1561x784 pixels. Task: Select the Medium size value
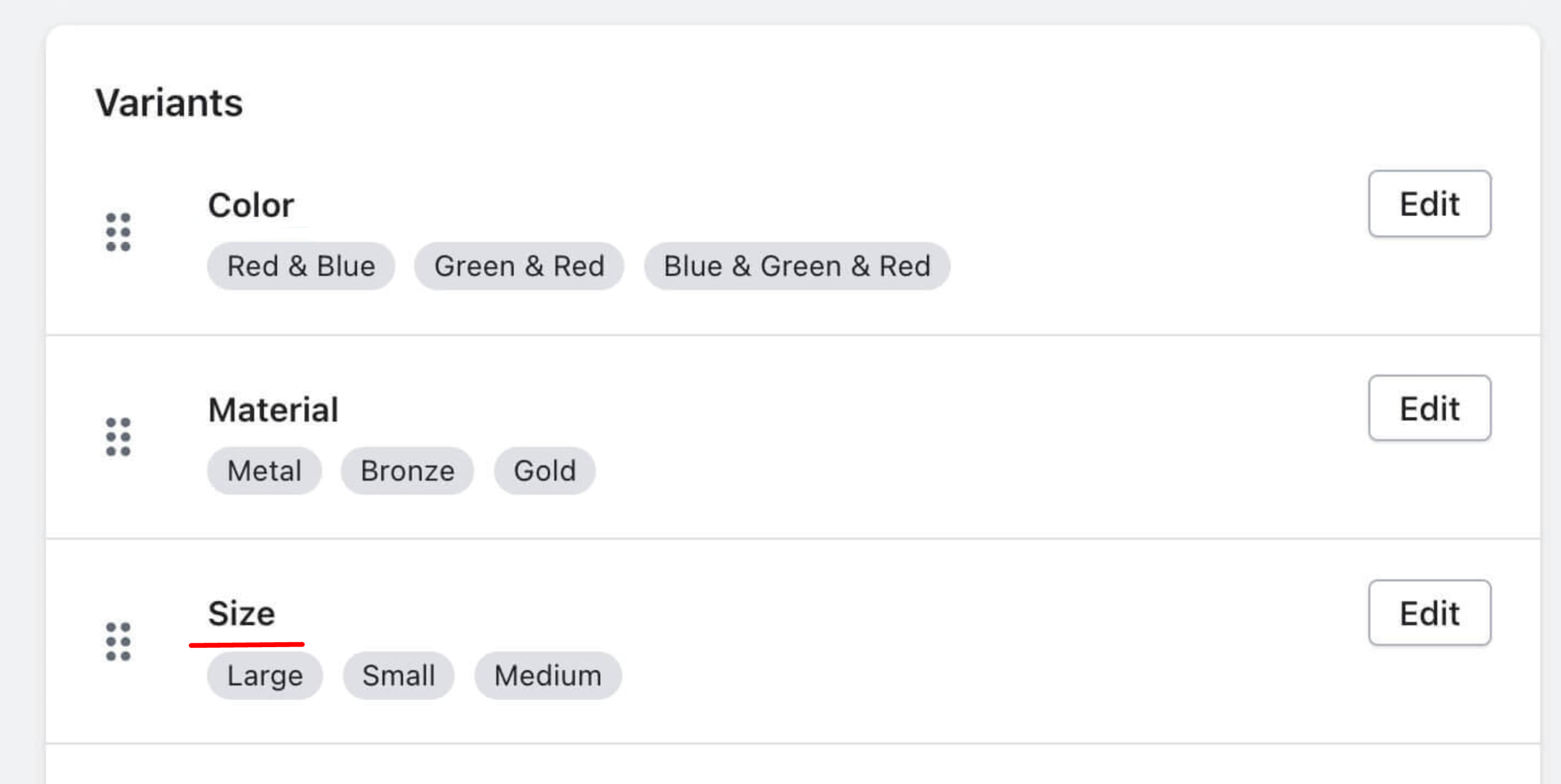(x=547, y=675)
